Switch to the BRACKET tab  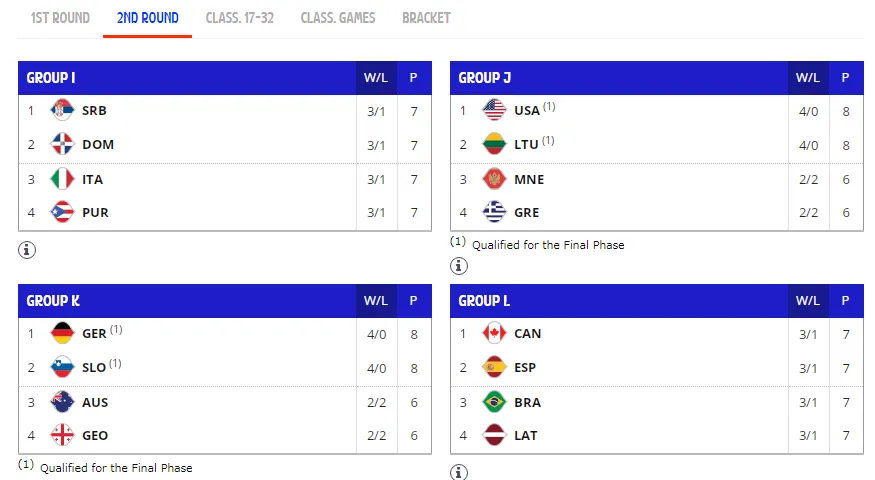(x=426, y=18)
